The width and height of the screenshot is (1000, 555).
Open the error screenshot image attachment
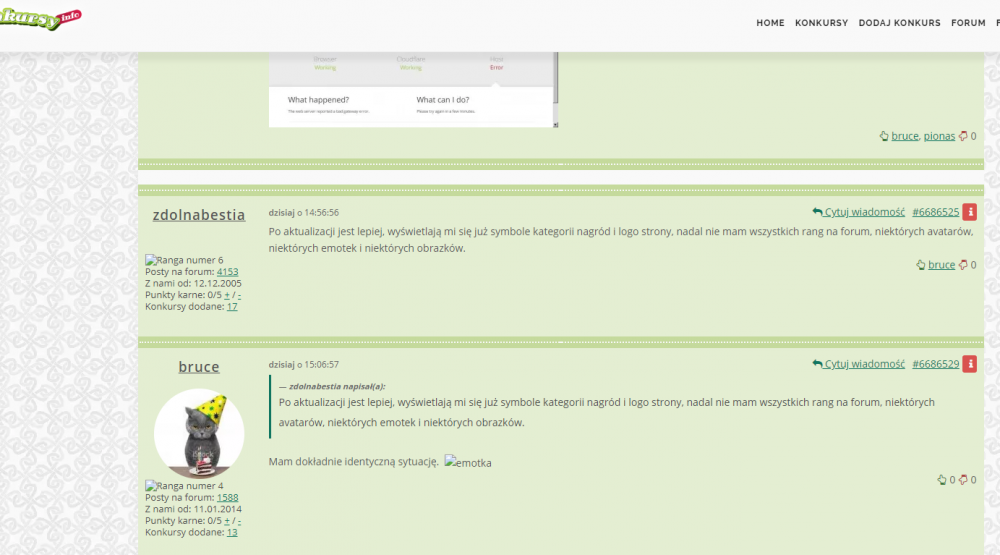(412, 90)
